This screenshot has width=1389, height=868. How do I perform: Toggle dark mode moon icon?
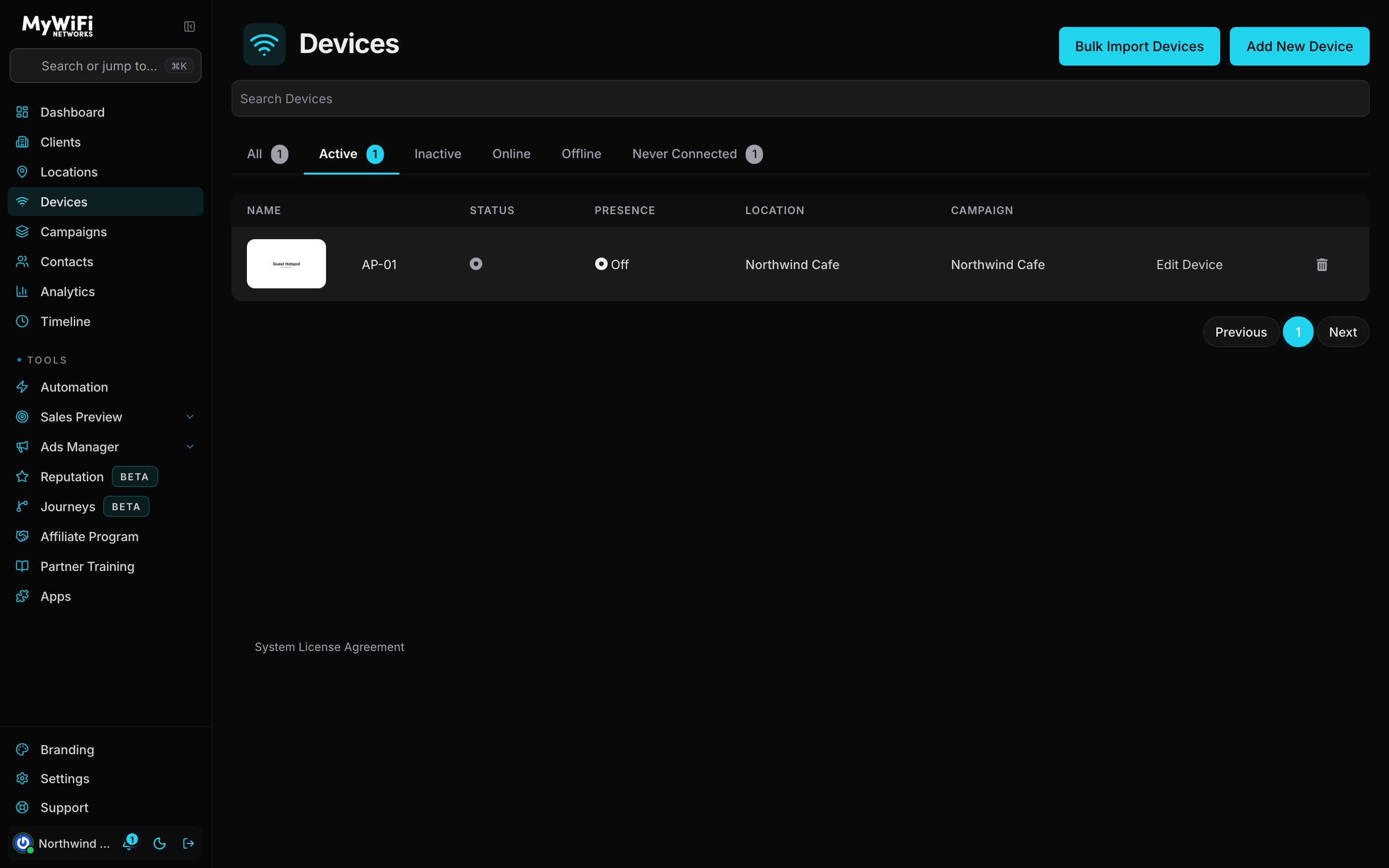(x=160, y=843)
